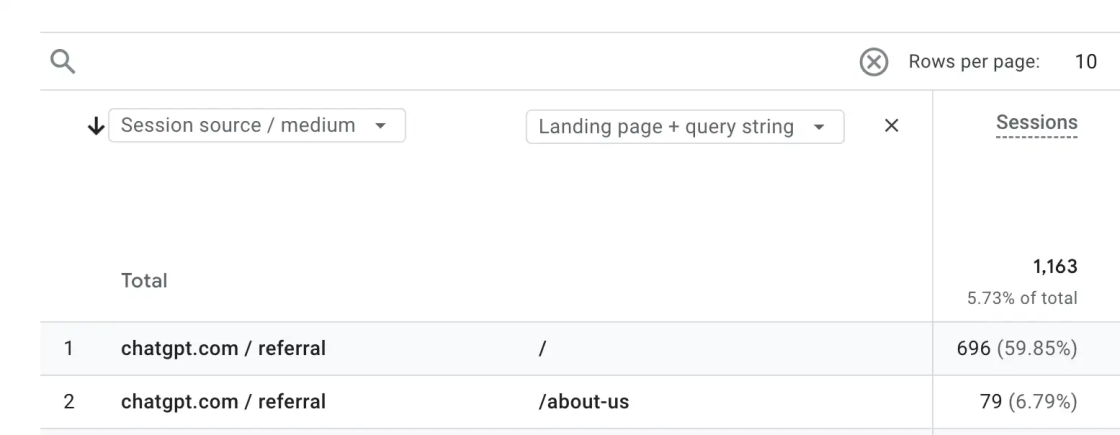Sort by the Sessions column header
1120x435 pixels.
tap(1036, 123)
